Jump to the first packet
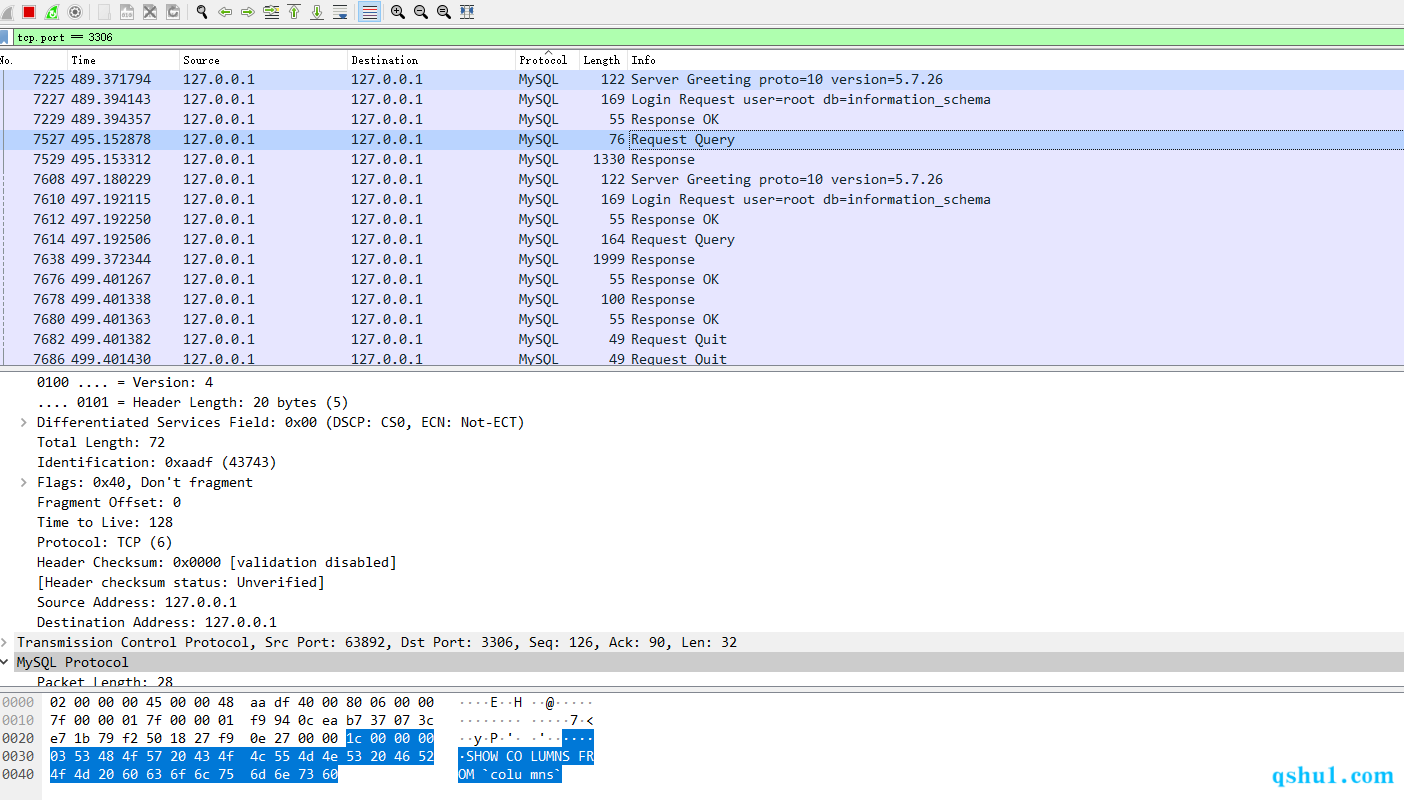The width and height of the screenshot is (1404, 800). [x=294, y=12]
